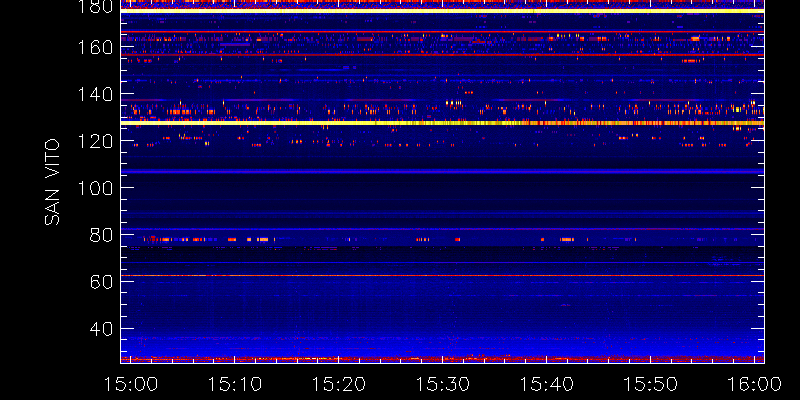Click the 140 frequency axis label
800x400 pixels.
(95, 94)
